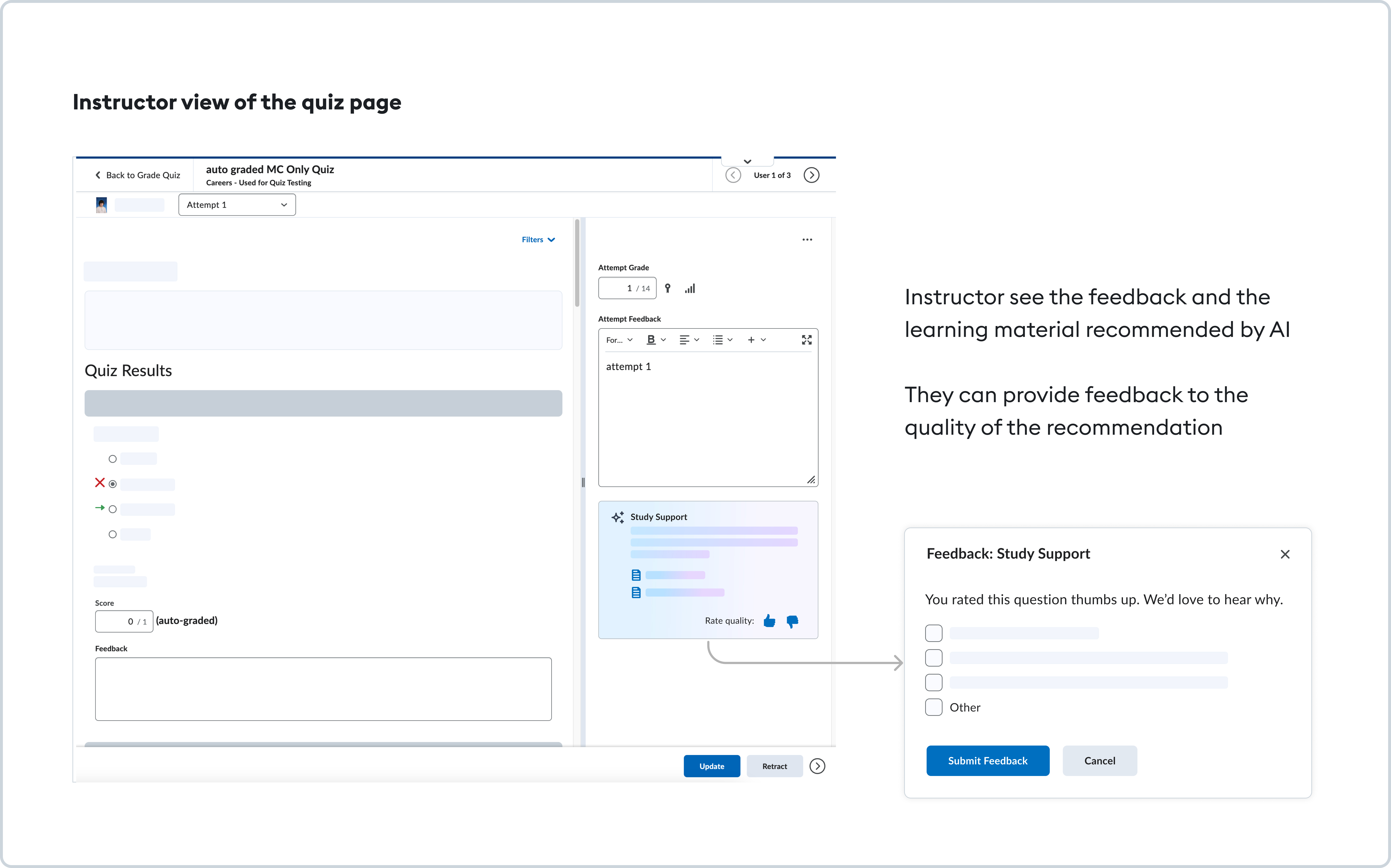The height and width of the screenshot is (868, 1391).
Task: Click the Attempt Grade input field
Action: click(627, 288)
